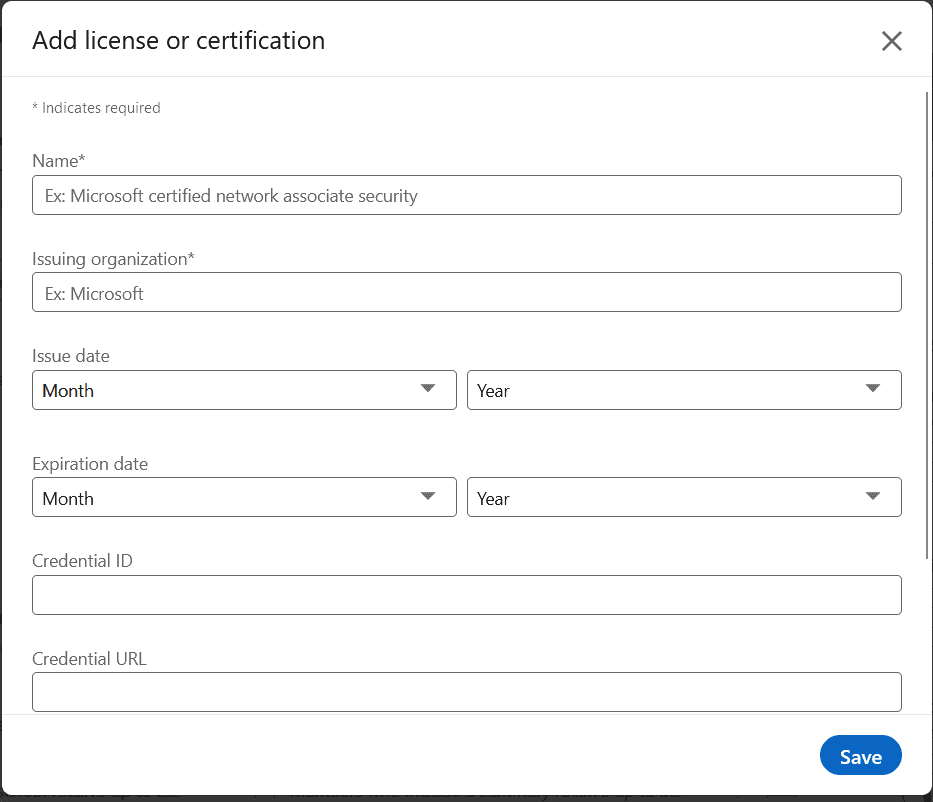Close the Add license or certification dialog
The width and height of the screenshot is (933, 802).
891,41
